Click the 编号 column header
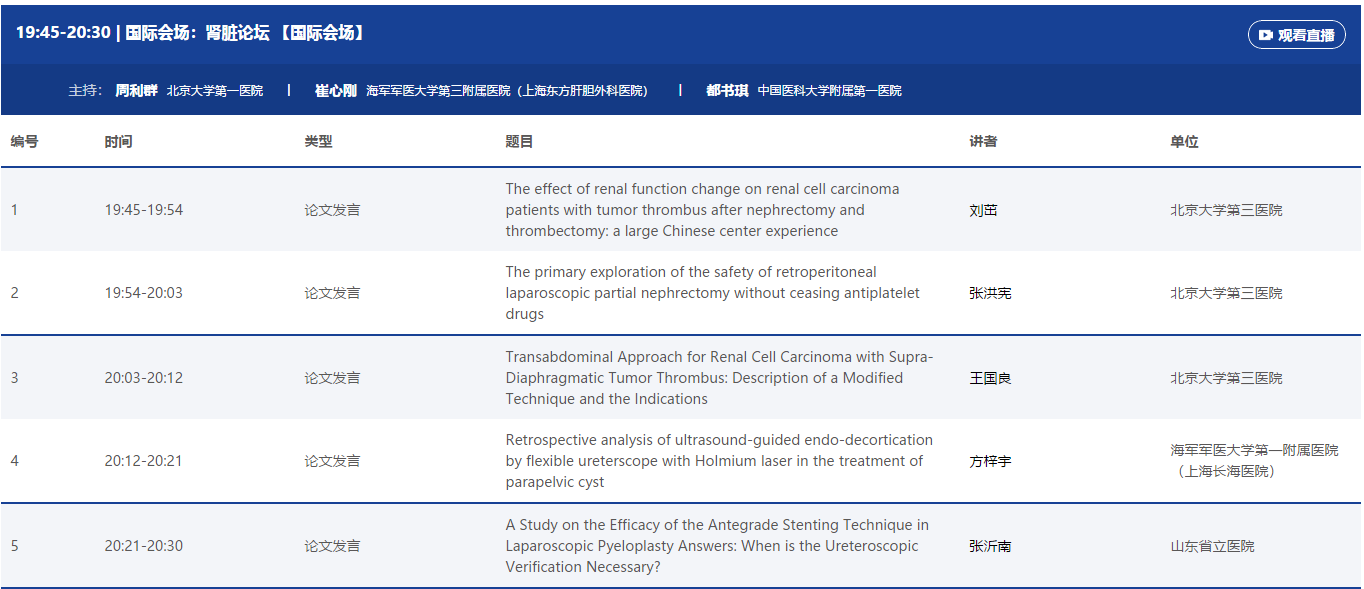 [x=25, y=142]
